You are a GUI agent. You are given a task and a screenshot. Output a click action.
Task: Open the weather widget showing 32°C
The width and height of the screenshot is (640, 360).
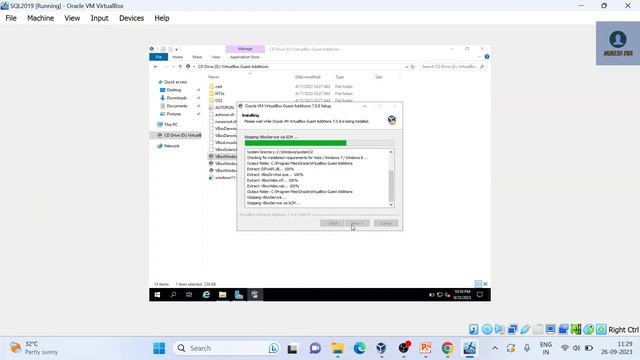(x=34, y=348)
